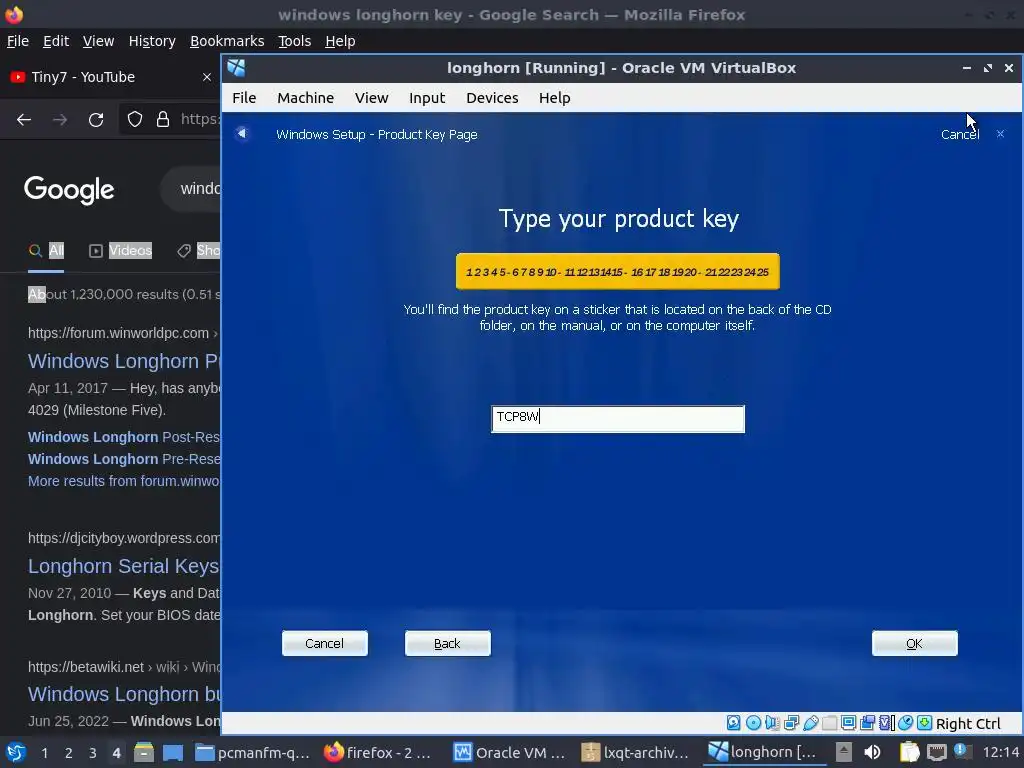The image size is (1024, 768).
Task: Click the optical disc icon in VirtualBox status bar
Action: (x=753, y=723)
